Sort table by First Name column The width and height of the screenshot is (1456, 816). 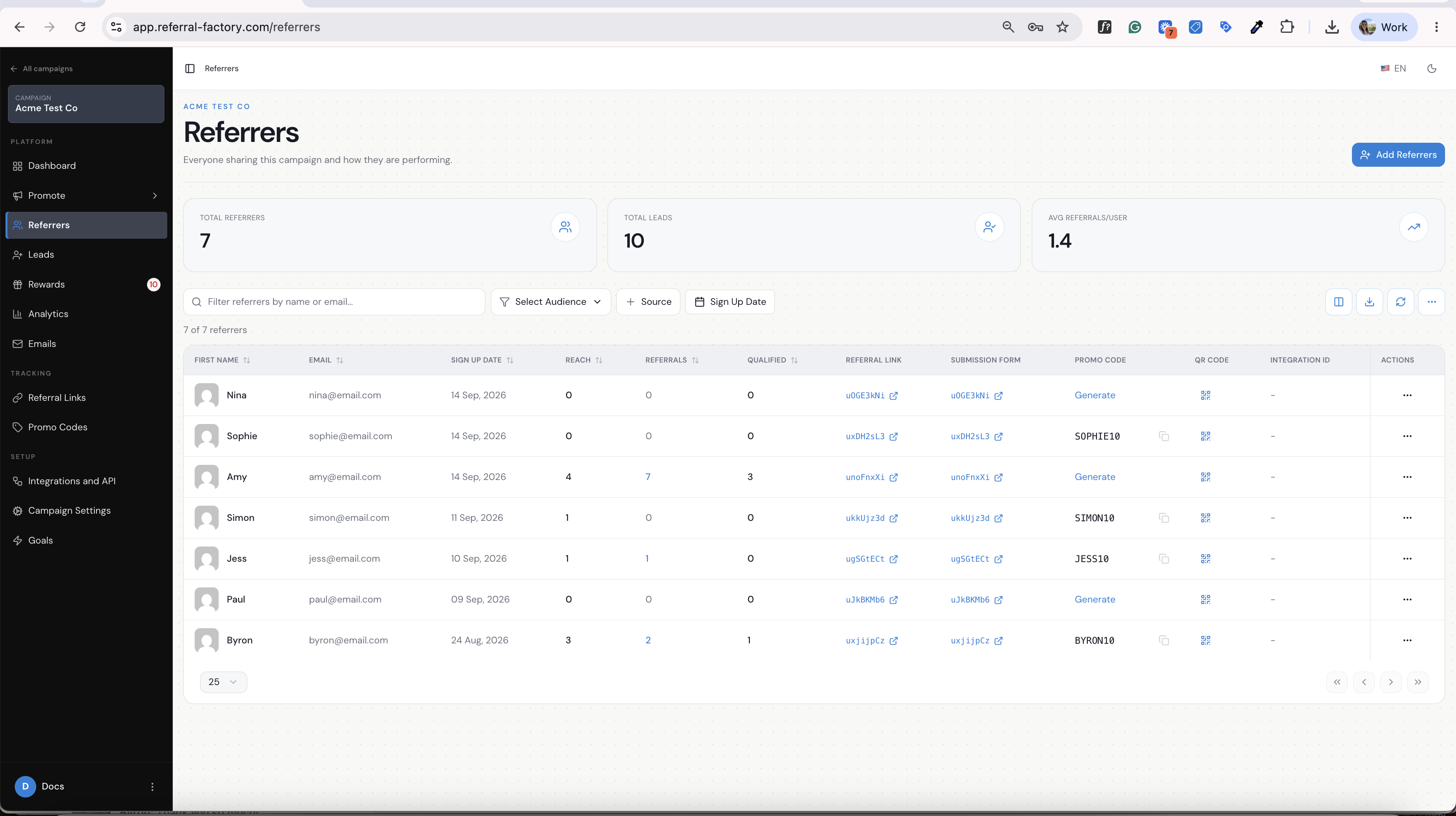(x=222, y=360)
